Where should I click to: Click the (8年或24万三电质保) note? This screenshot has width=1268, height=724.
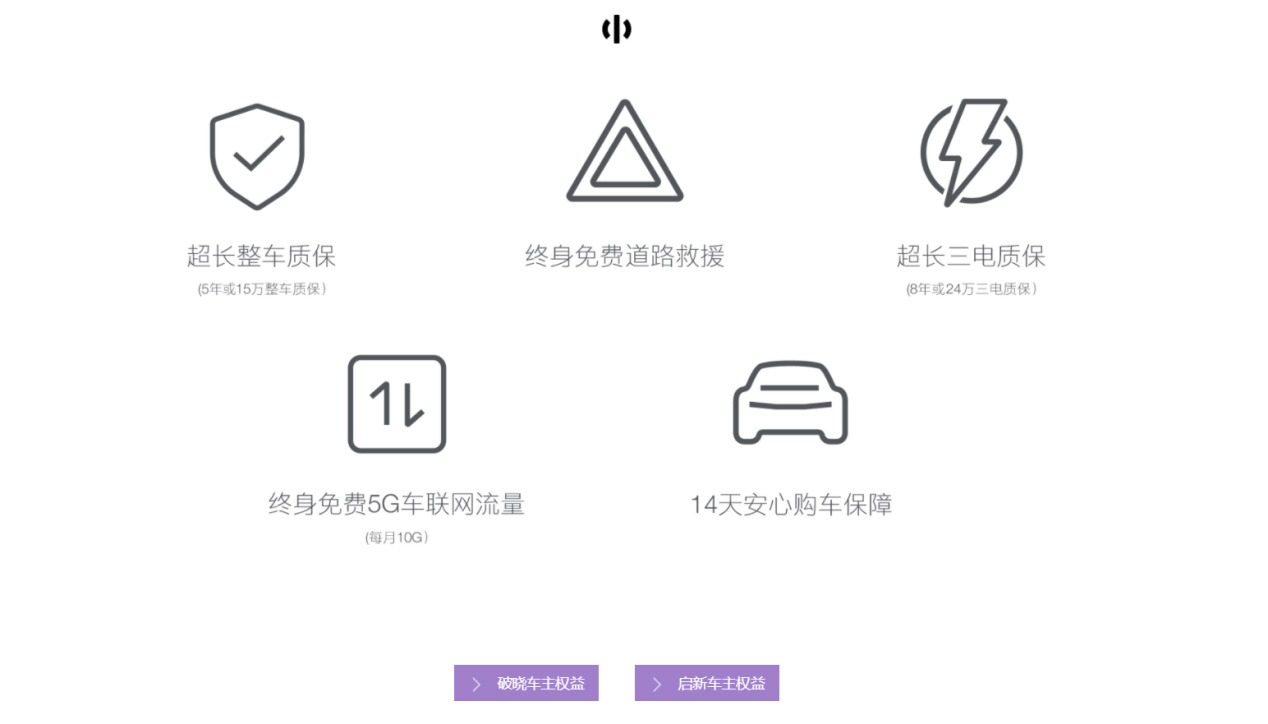coord(972,289)
